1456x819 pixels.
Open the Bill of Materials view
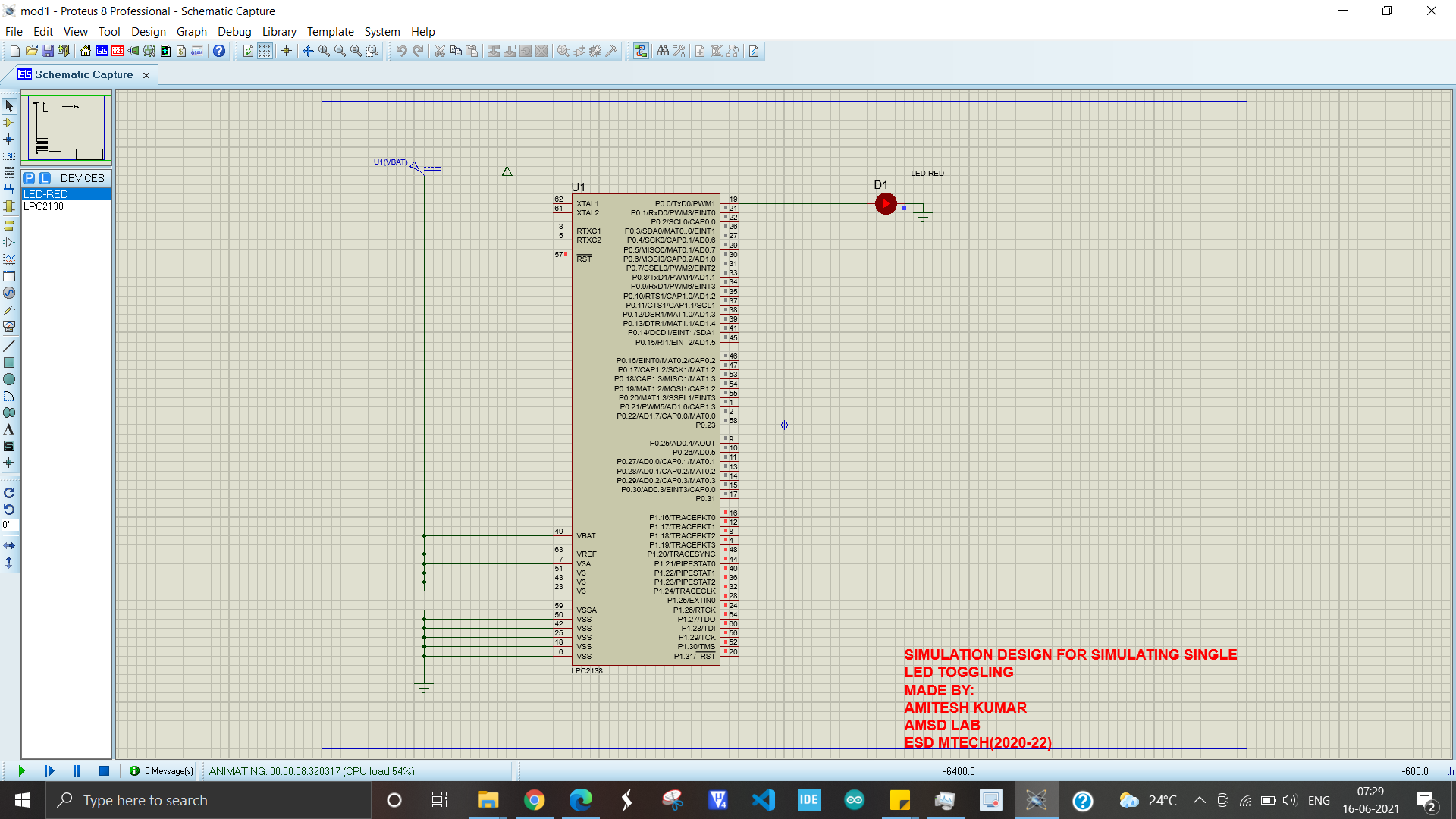click(181, 51)
